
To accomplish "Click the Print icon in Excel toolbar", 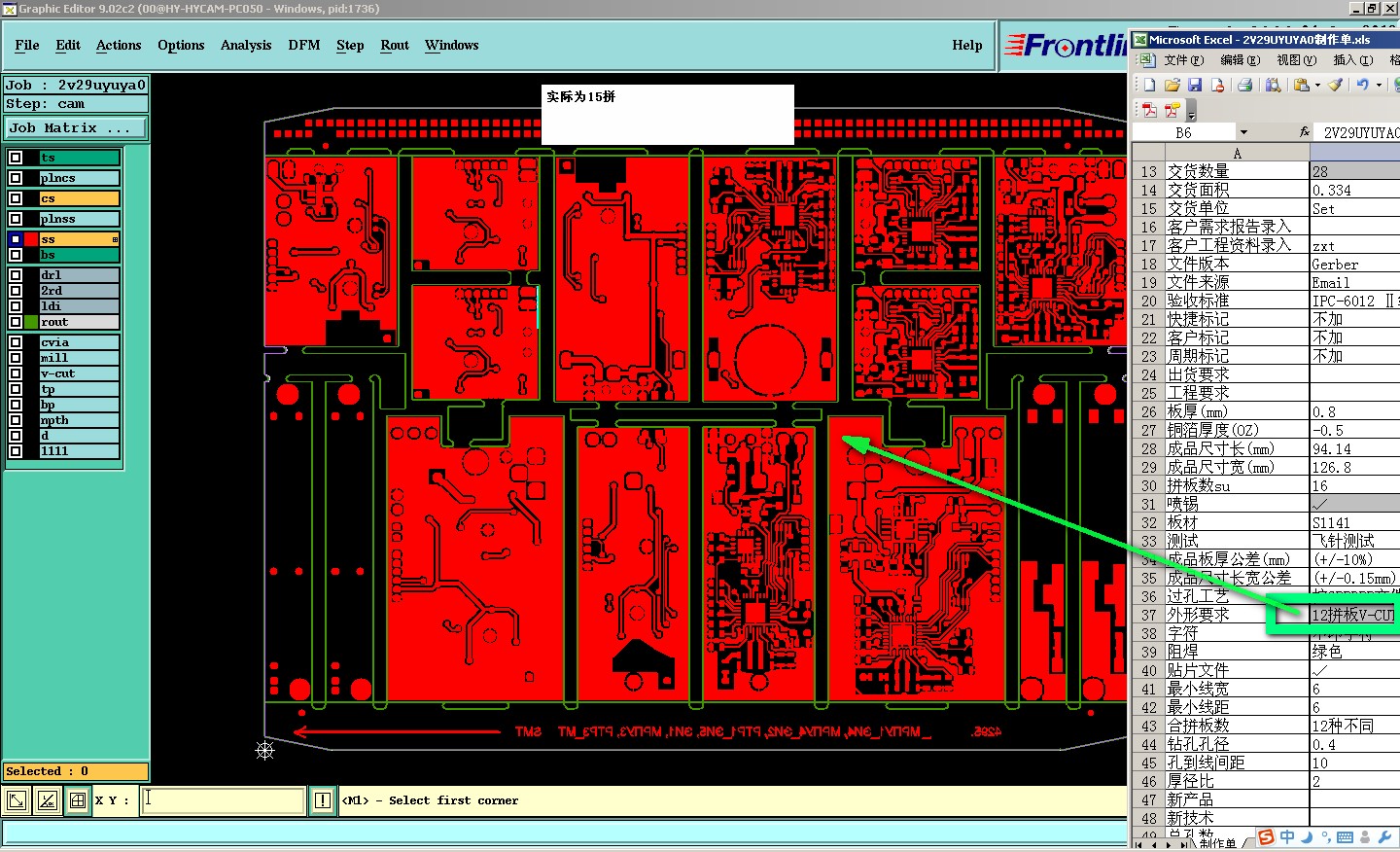I will 1244,85.
